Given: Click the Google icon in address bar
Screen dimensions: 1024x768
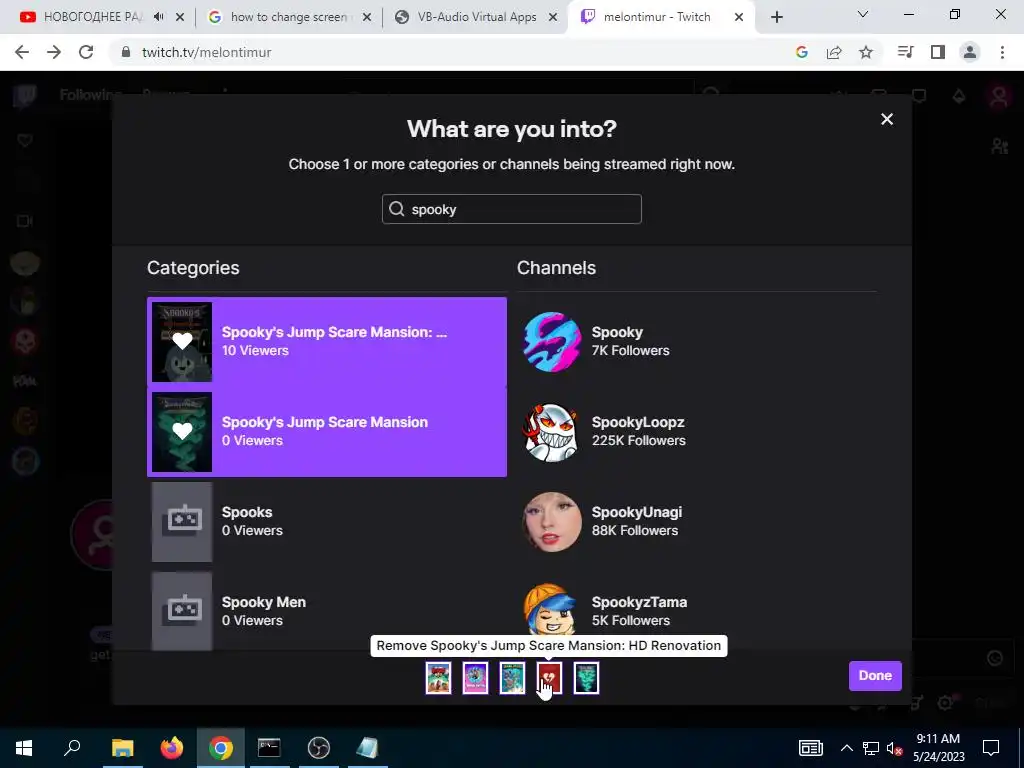Looking at the screenshot, I should click(x=802, y=52).
